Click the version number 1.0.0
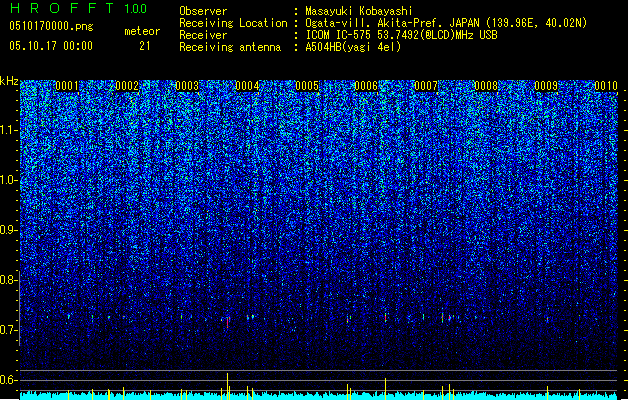This screenshot has height=400, width=629. point(135,8)
